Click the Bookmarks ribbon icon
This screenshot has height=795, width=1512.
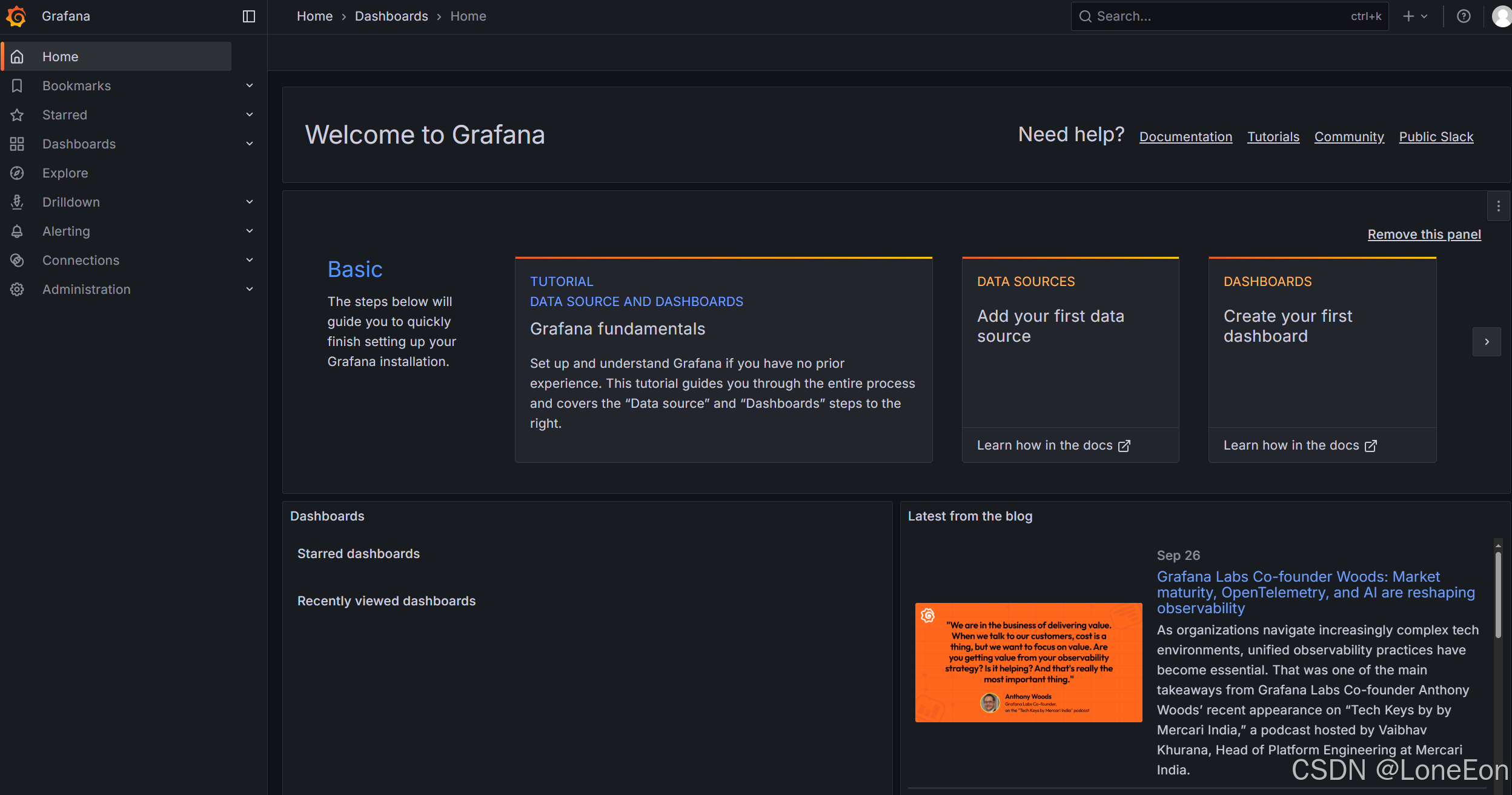pyautogui.click(x=18, y=85)
